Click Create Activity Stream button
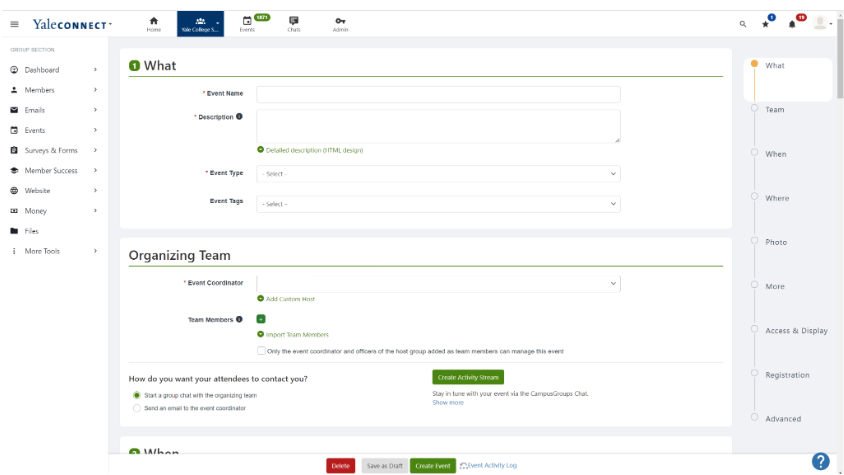 point(468,378)
